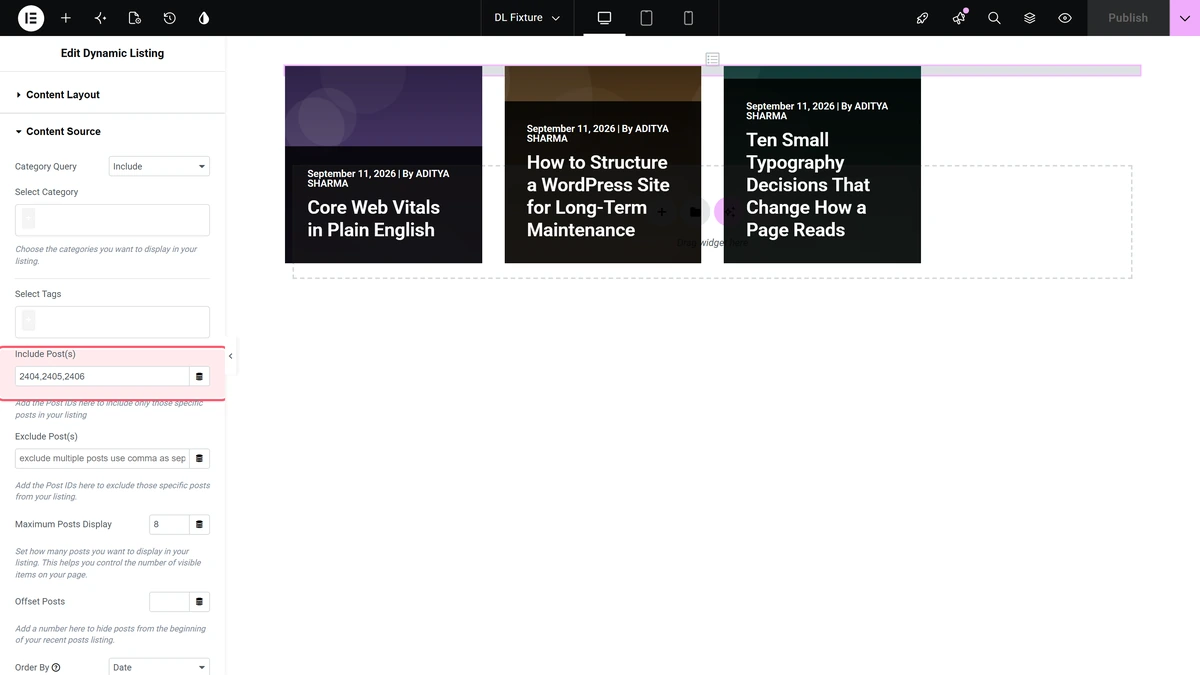The image size is (1200, 675).
Task: Collapse the Content Source section
Action: pos(113,131)
